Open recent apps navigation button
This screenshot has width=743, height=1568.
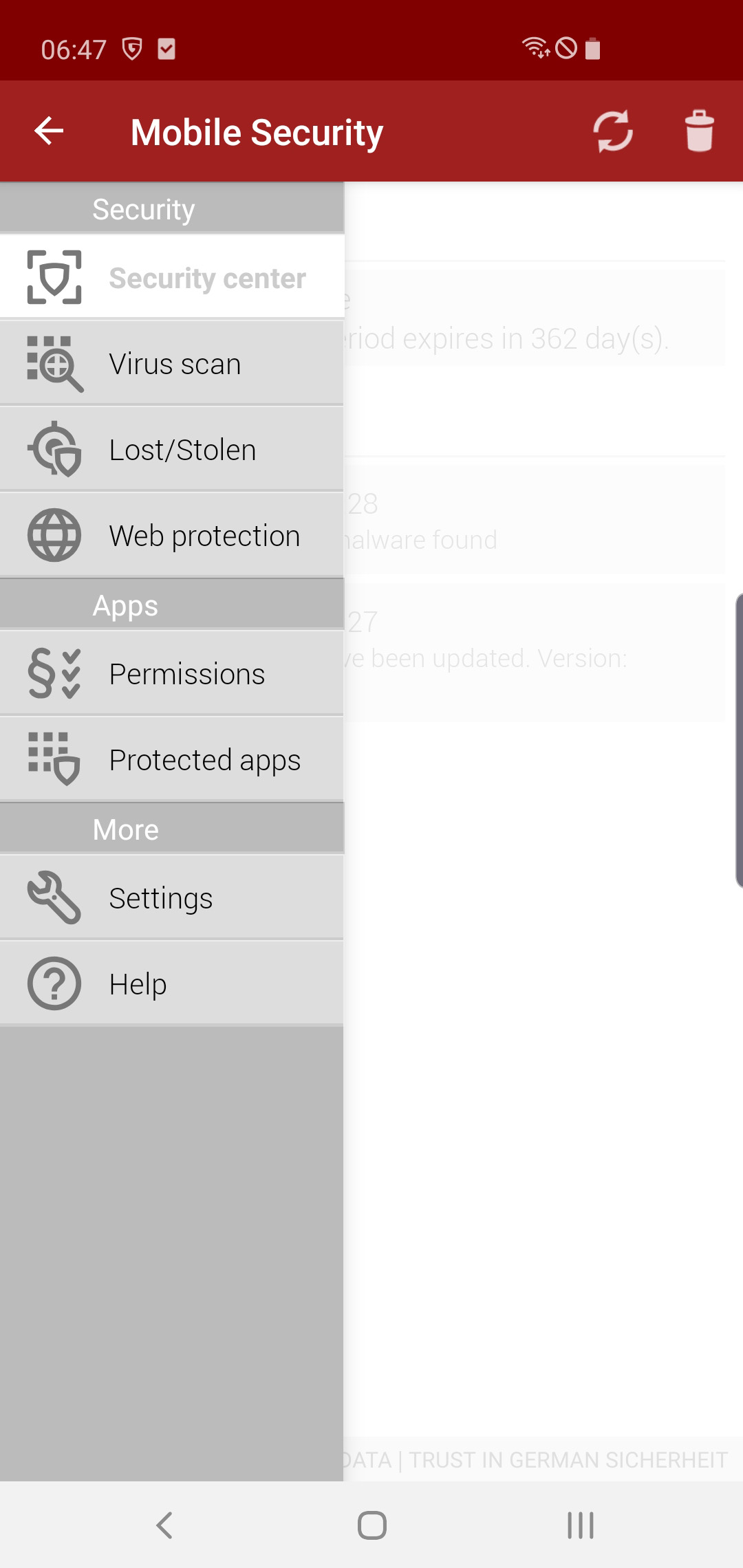(580, 1525)
